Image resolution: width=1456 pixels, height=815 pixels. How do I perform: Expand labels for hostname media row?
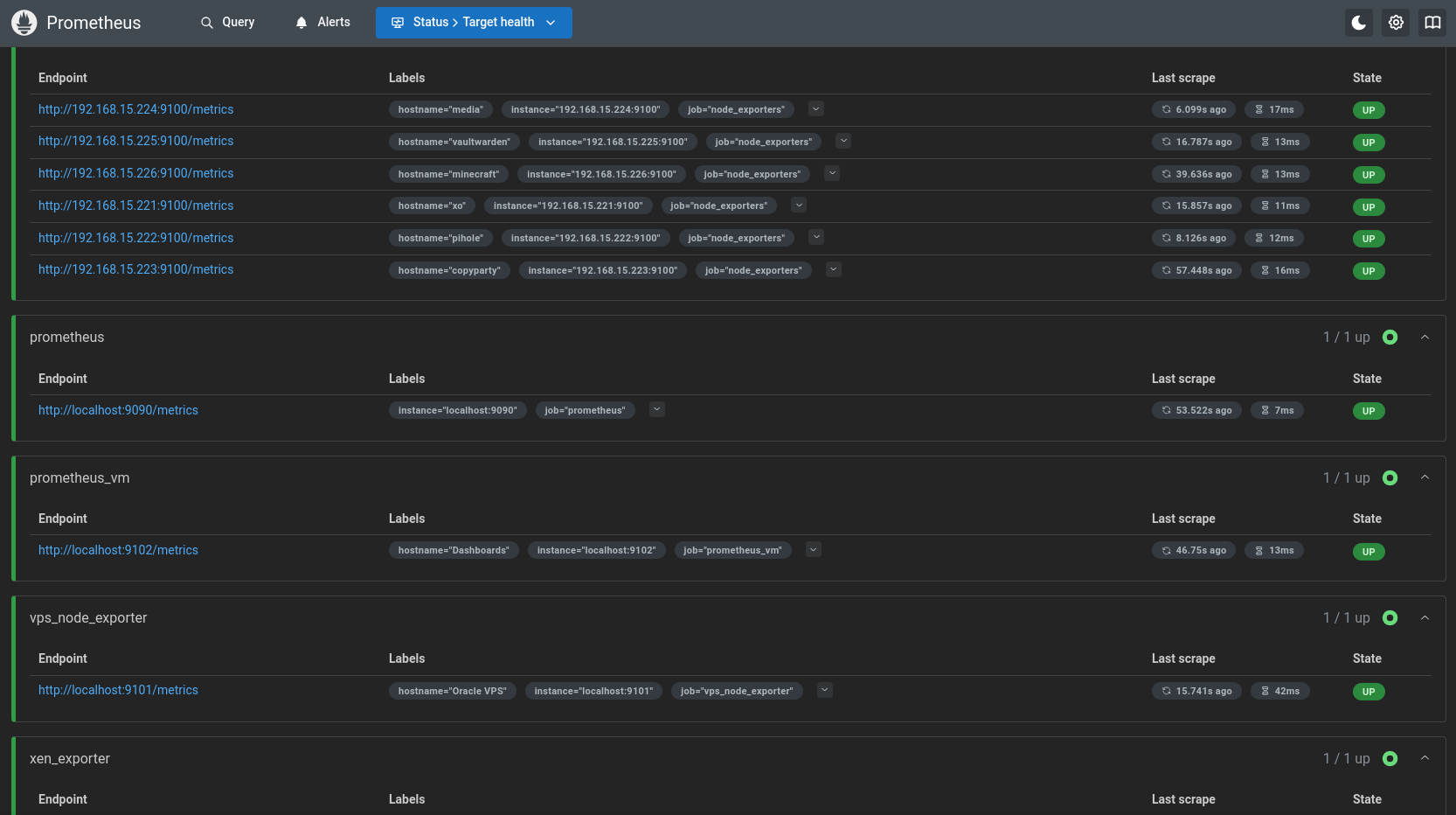pos(815,109)
